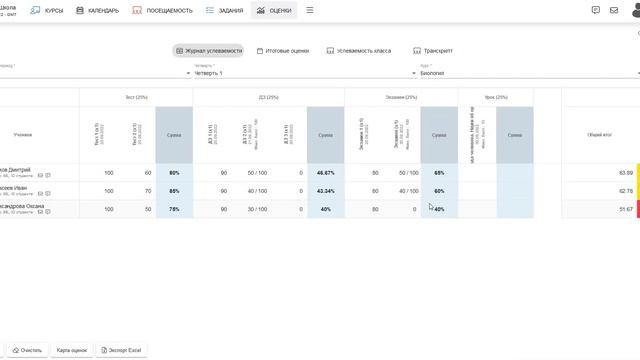This screenshot has width=640, height=360.
Task: Open student Оксана name
Action: tap(22, 206)
